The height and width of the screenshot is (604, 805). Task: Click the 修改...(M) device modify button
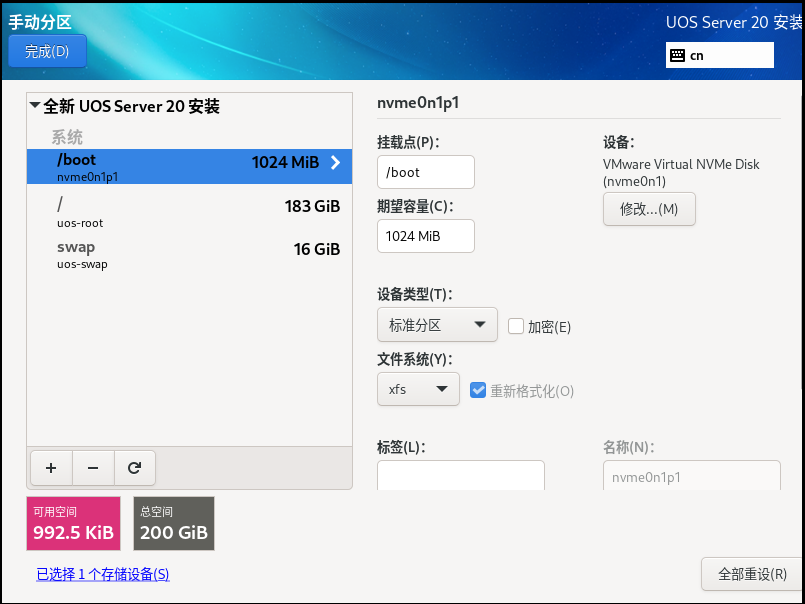coord(649,209)
